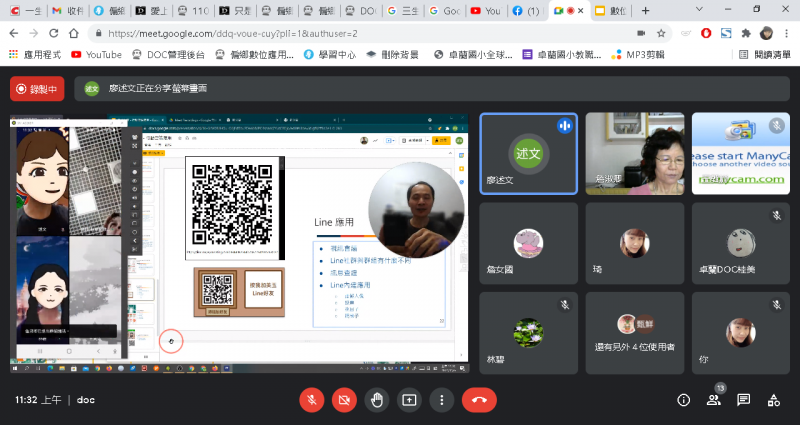
Task: Open the 還有另外 4 位使用者 tile
Action: (x=635, y=333)
